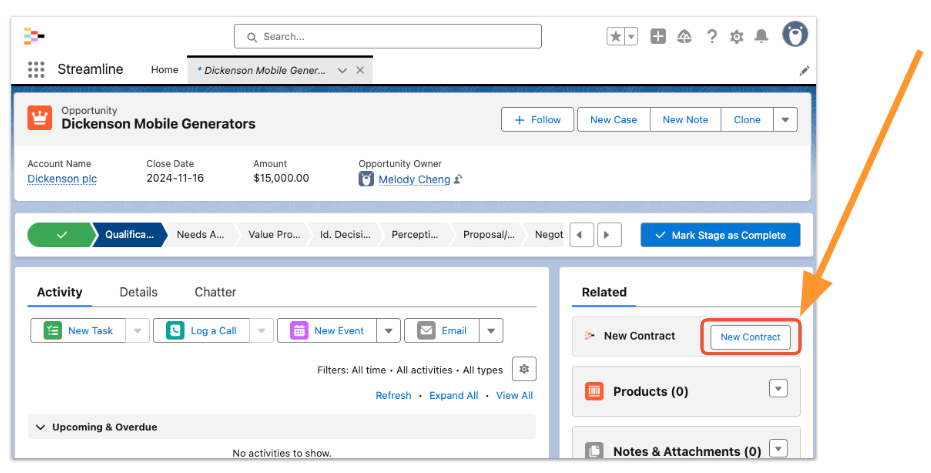This screenshot has height=473, width=931.
Task: Open the Dickenson plc account link
Action: pyautogui.click(x=62, y=179)
